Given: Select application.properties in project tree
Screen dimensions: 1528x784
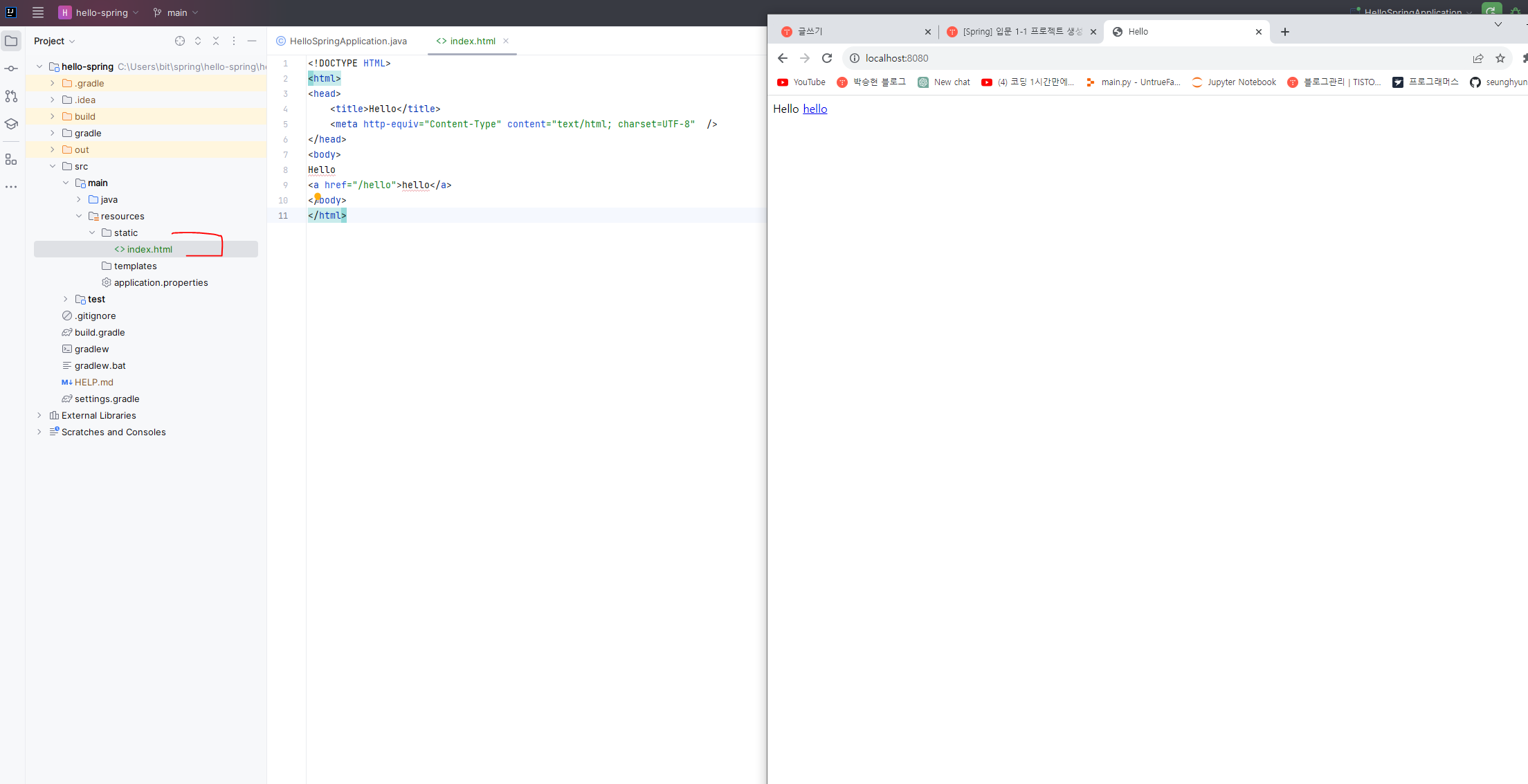Looking at the screenshot, I should 161,282.
